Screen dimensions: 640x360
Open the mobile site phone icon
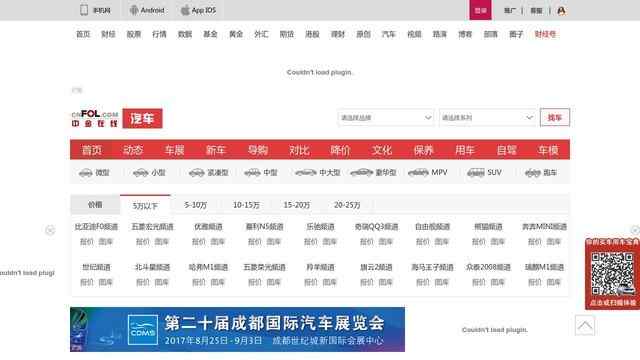click(84, 10)
